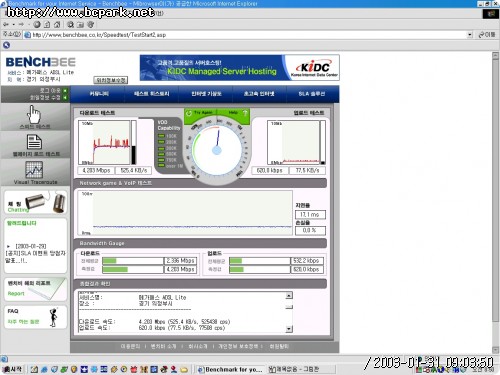Click the page scrollbar up arrow
Screen dimensions: 500x375
pos(496,56)
